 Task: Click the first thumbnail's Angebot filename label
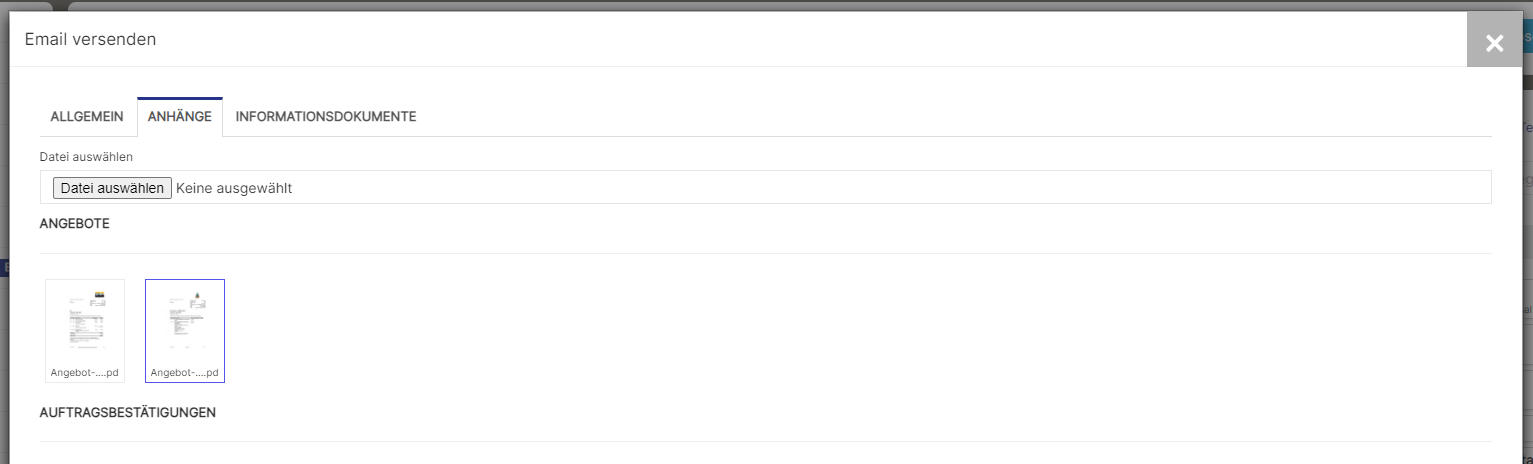pos(85,373)
